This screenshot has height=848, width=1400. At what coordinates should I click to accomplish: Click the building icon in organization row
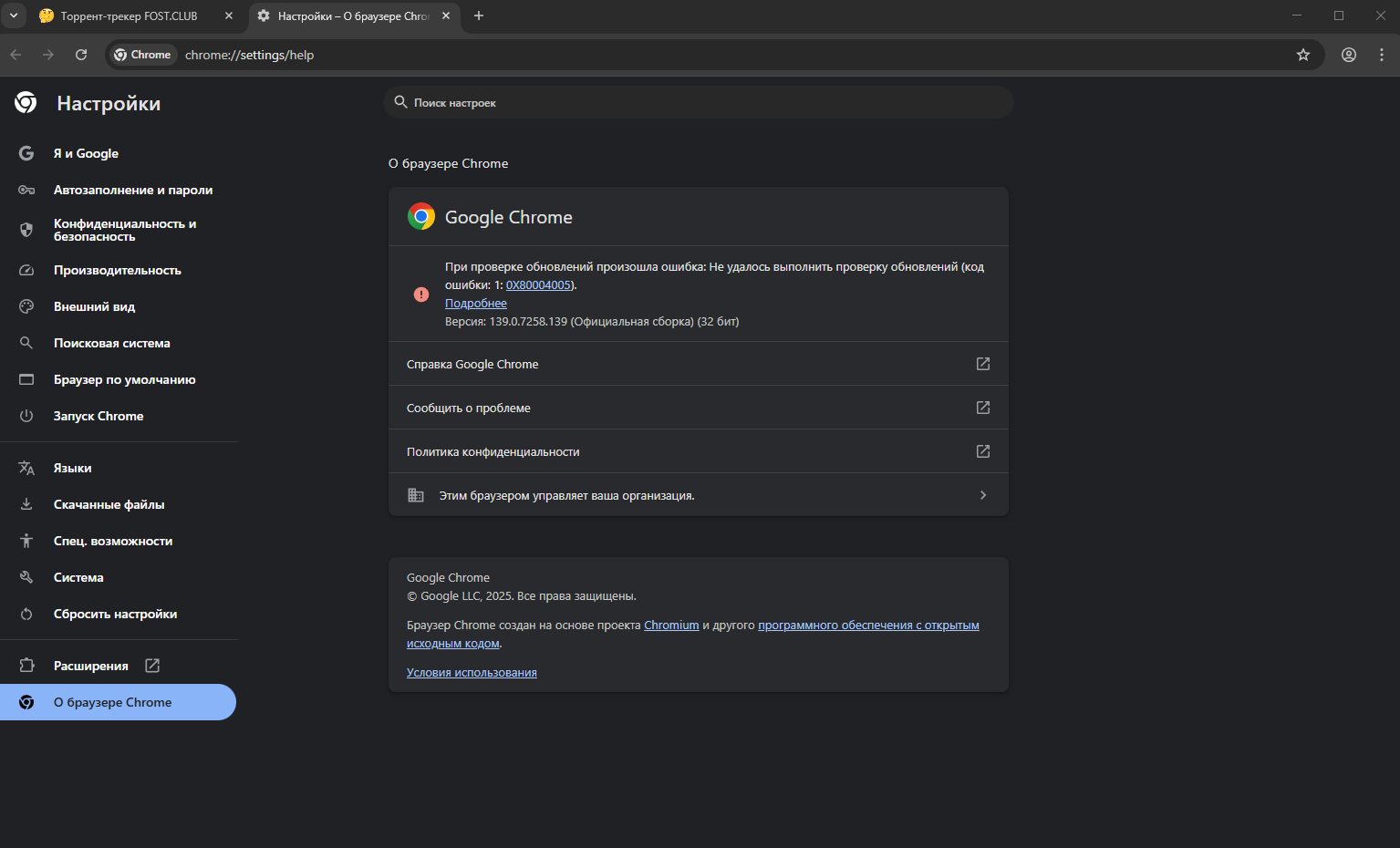416,495
